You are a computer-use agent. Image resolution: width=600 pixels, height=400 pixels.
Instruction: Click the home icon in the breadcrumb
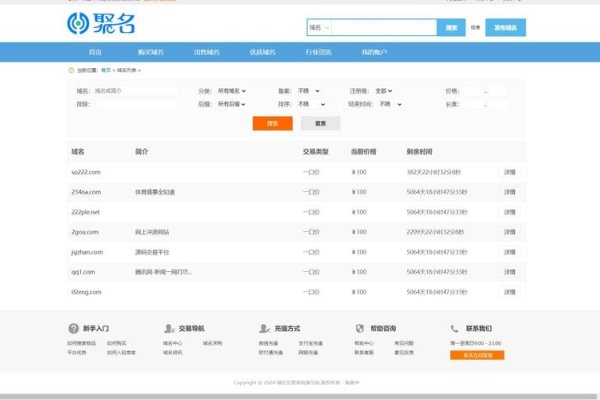71,70
